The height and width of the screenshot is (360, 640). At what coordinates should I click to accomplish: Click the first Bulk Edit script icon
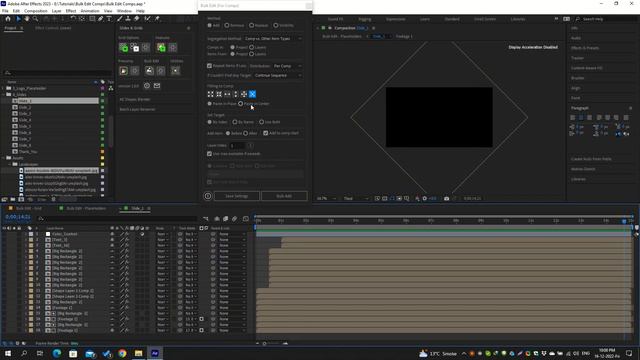(149, 71)
